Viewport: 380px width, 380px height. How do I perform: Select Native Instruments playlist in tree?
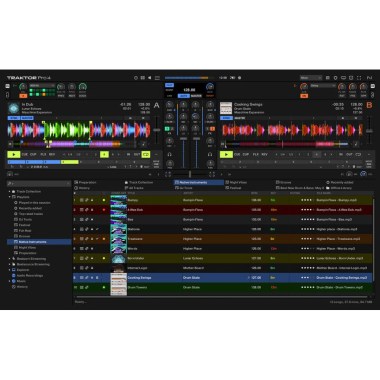click(x=39, y=242)
